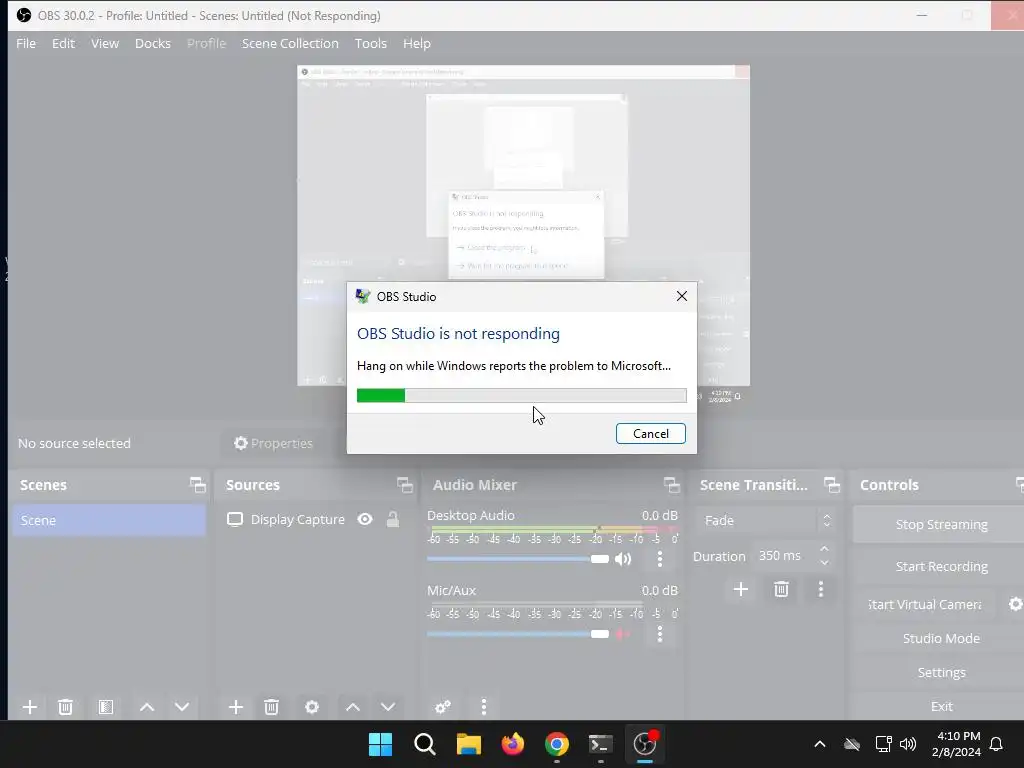Open the Edit menu
1024x768 pixels.
(63, 43)
